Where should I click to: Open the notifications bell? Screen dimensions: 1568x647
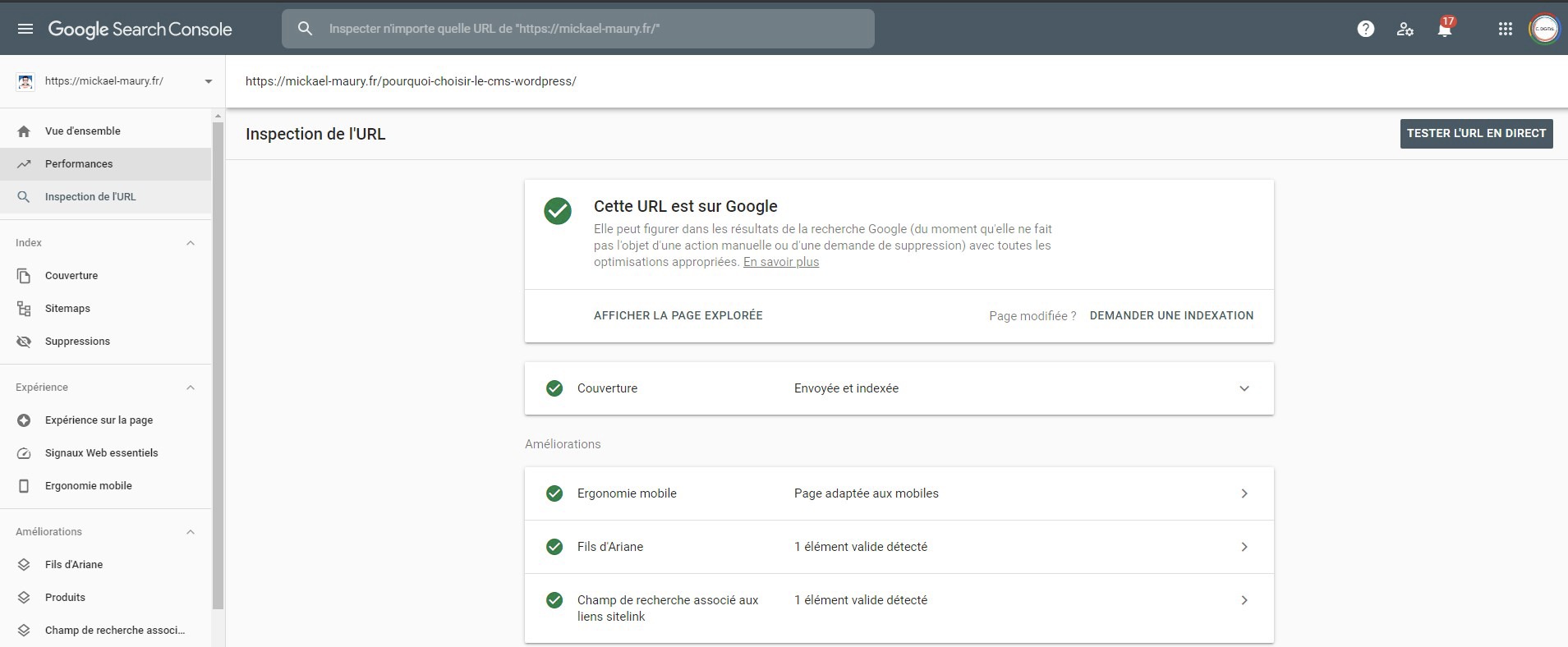[x=1444, y=29]
